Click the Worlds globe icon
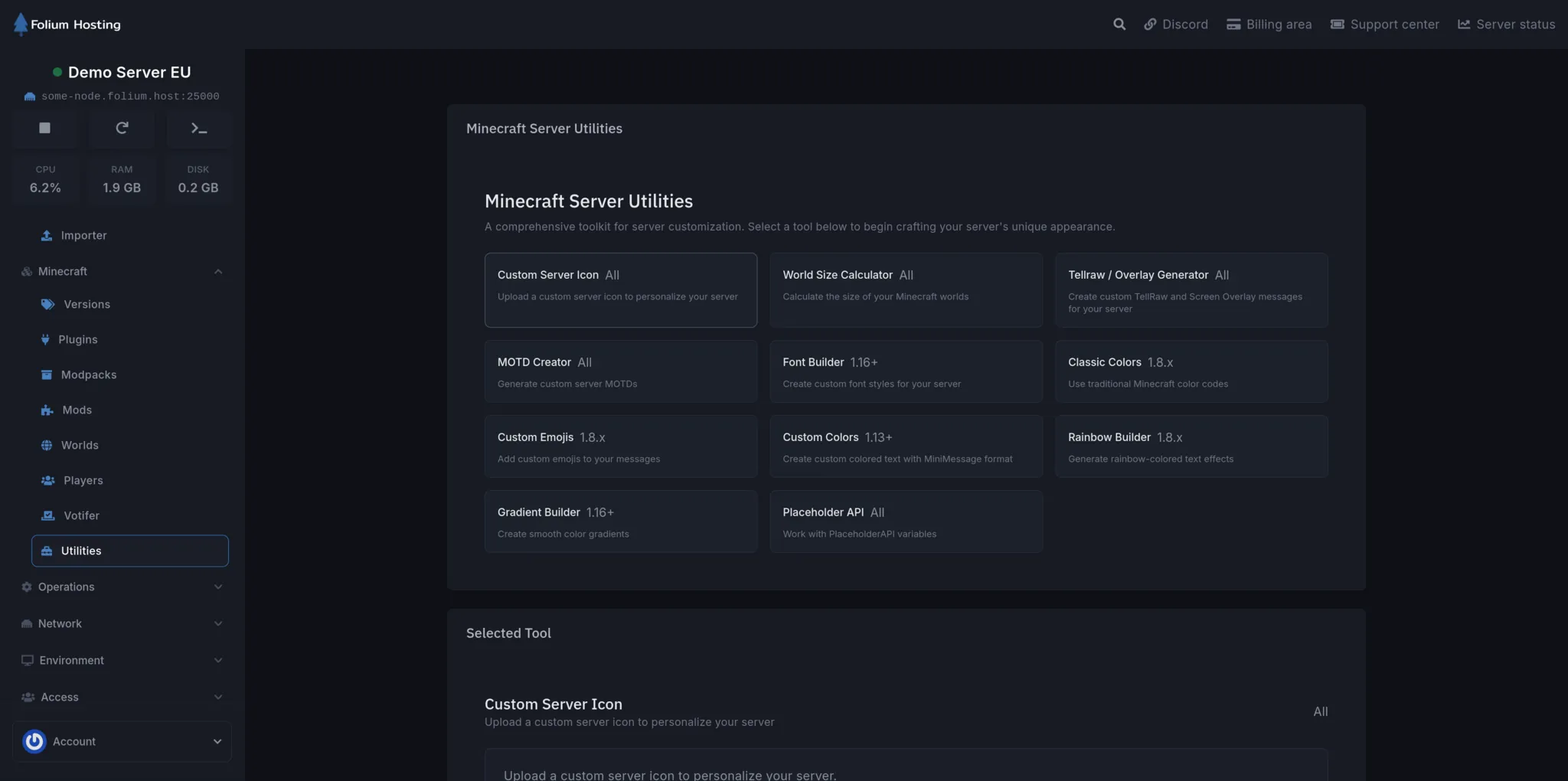 (47, 445)
